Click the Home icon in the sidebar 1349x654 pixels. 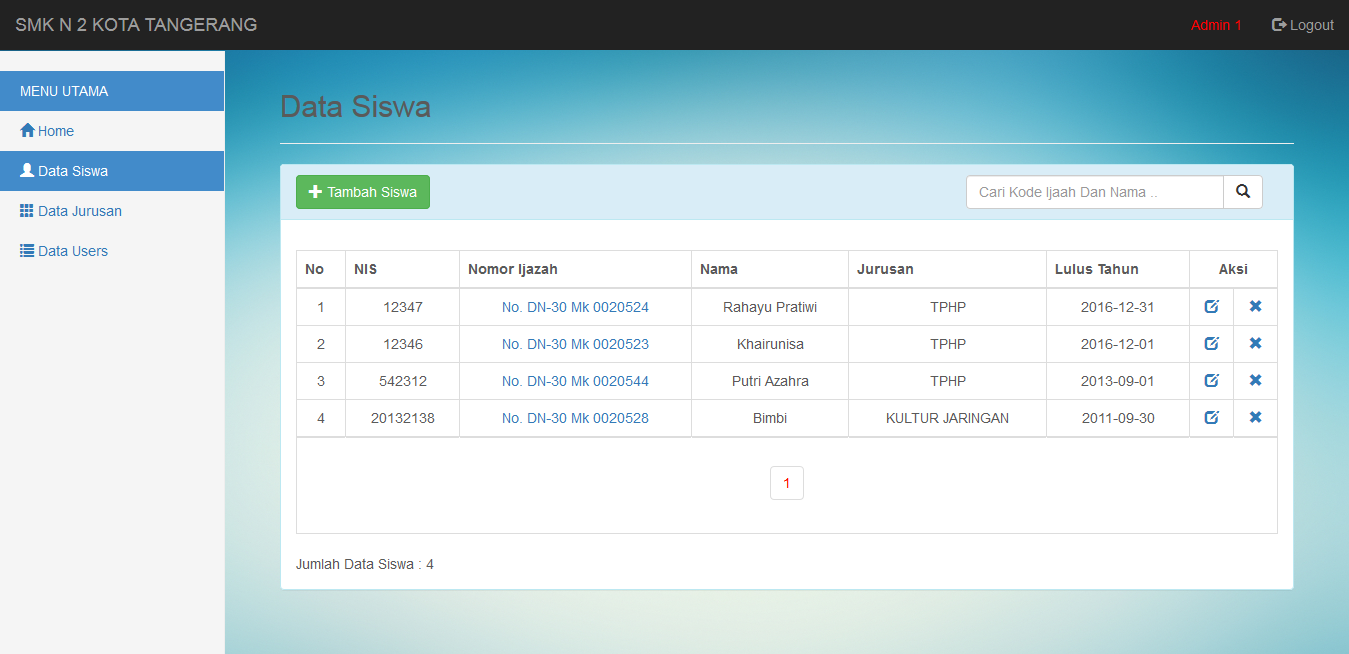pos(28,130)
